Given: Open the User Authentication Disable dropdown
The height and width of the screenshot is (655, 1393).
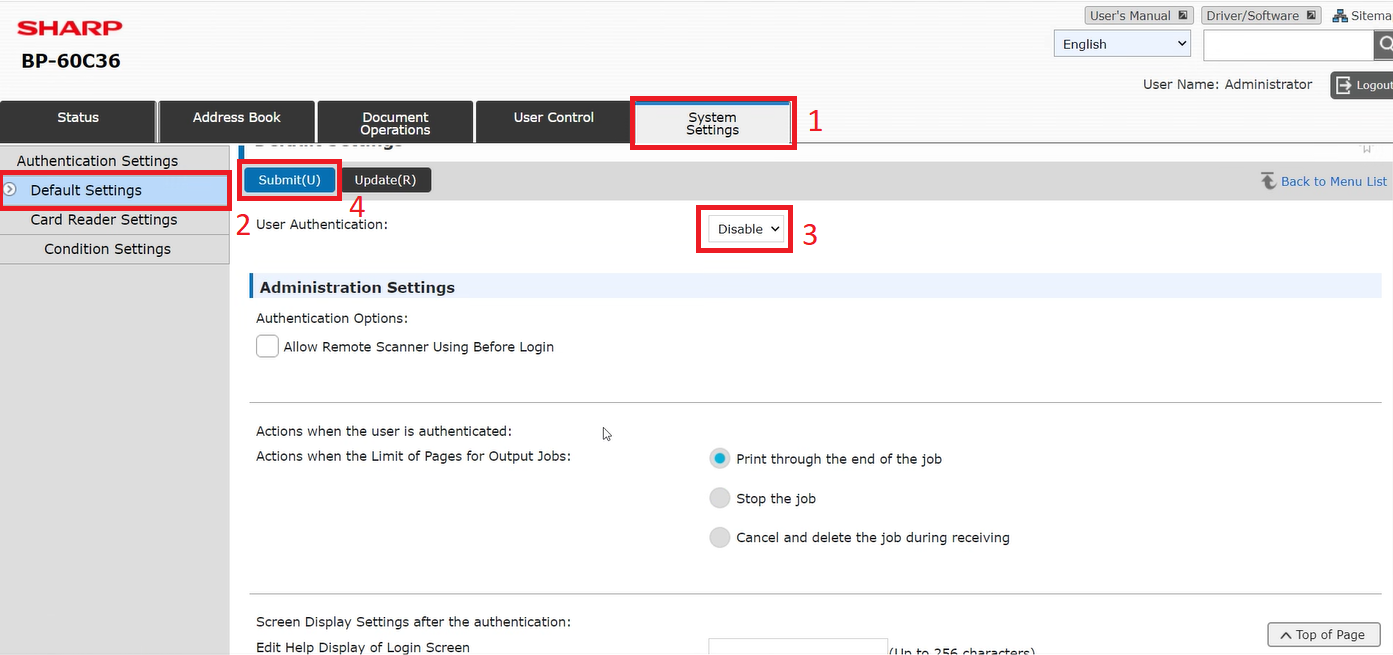Looking at the screenshot, I should pyautogui.click(x=744, y=228).
